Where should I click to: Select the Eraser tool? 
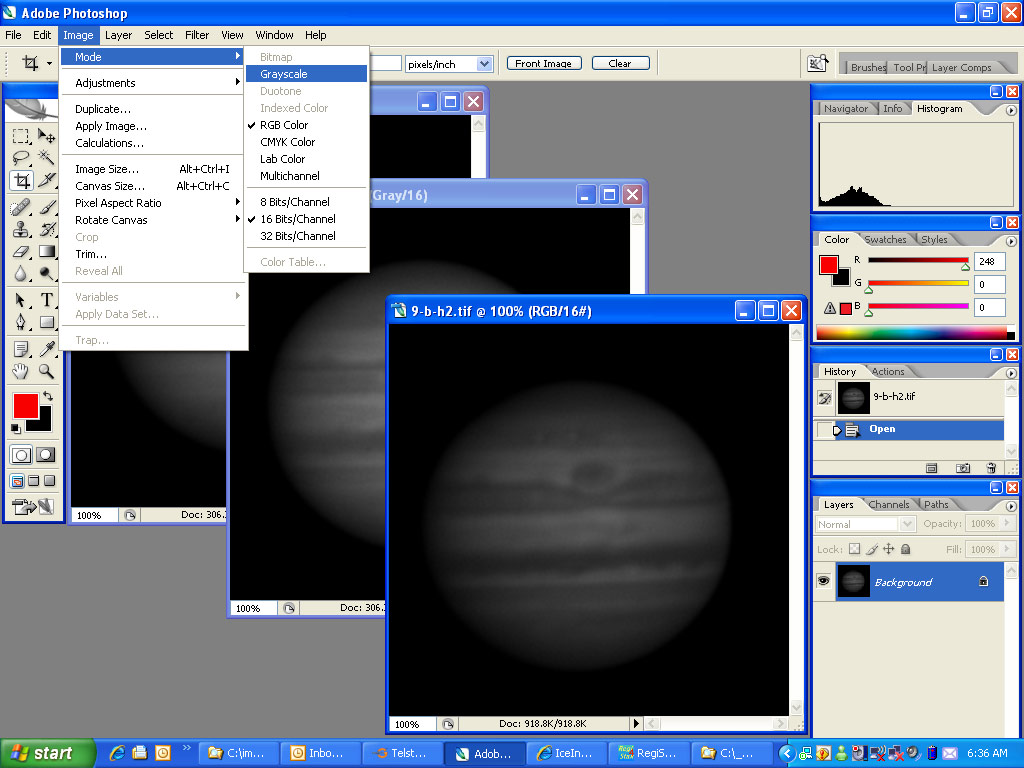click(x=21, y=251)
